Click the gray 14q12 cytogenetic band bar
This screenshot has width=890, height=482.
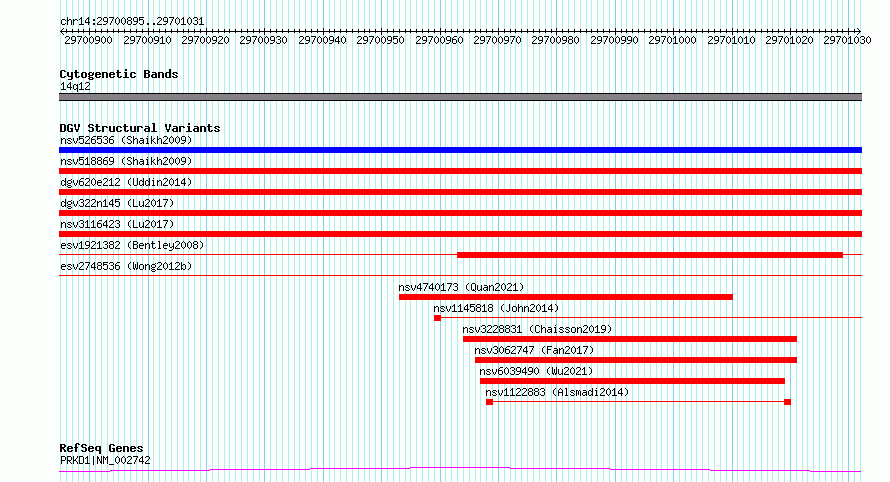click(460, 97)
